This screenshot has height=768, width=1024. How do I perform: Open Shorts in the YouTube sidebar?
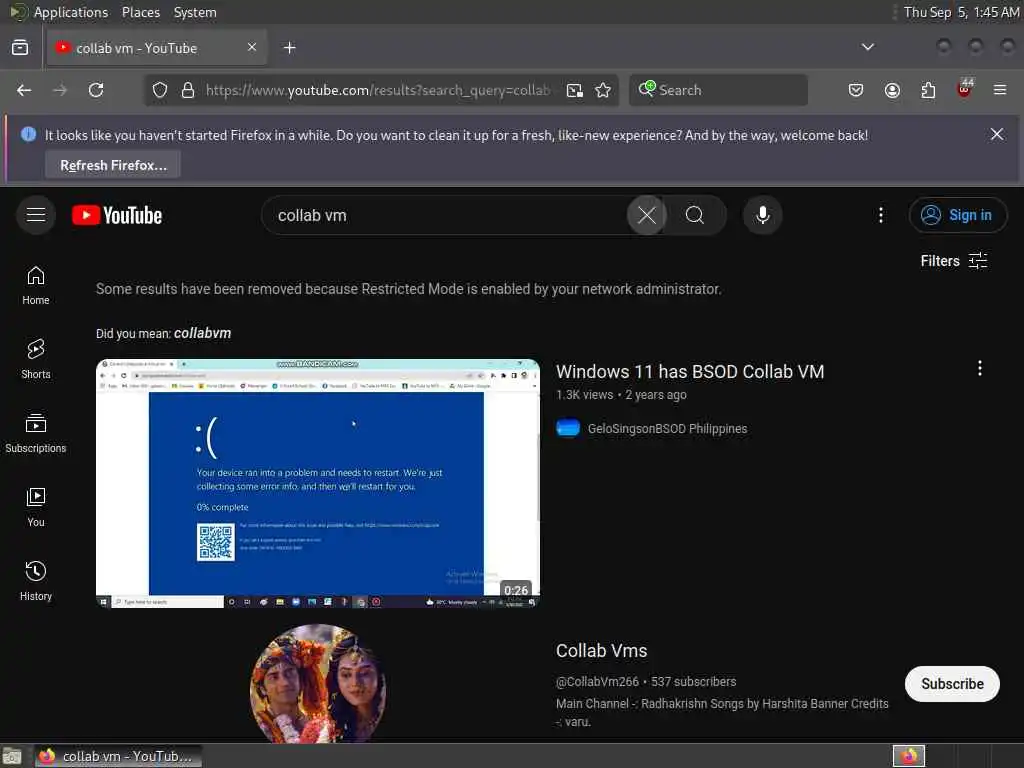[x=36, y=359]
